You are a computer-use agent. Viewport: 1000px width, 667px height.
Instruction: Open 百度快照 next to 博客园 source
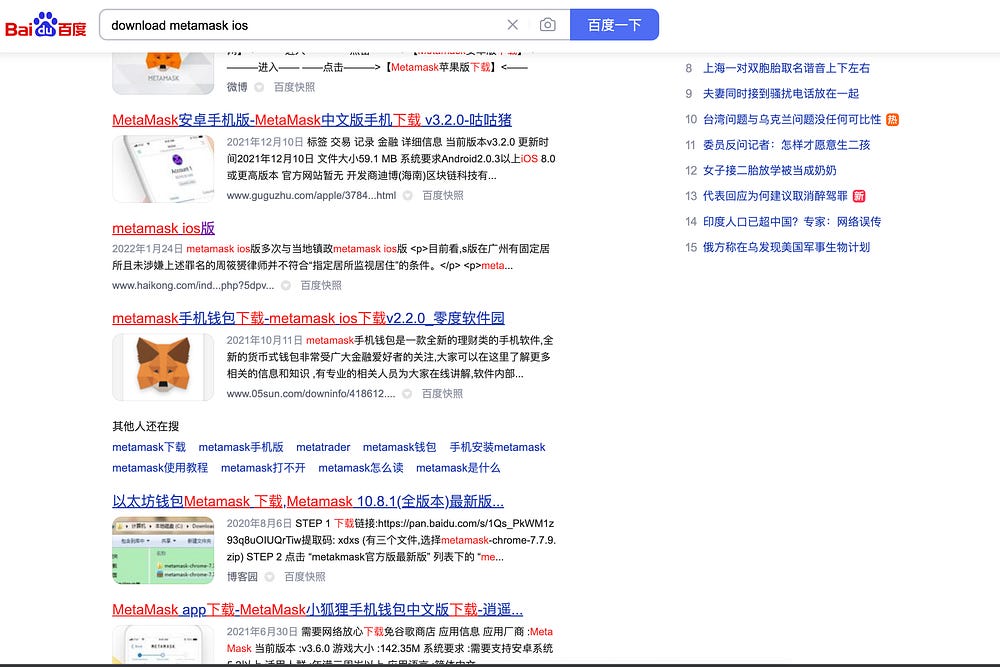click(304, 576)
